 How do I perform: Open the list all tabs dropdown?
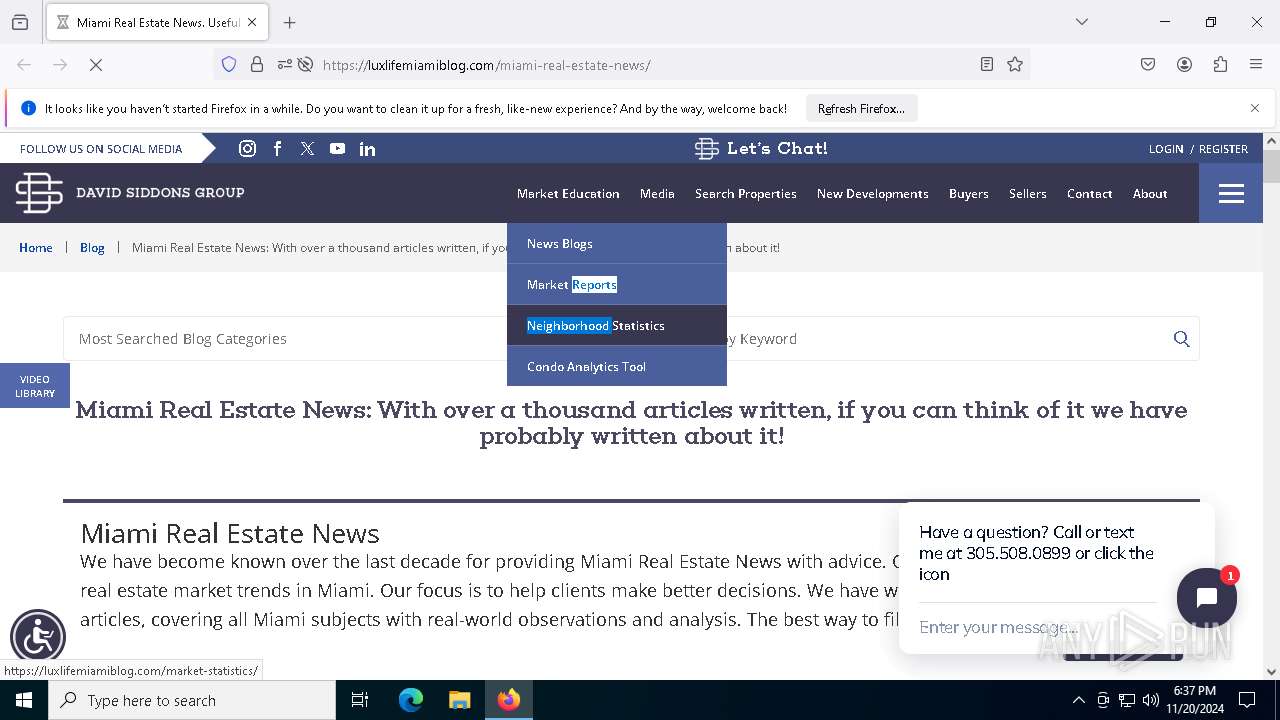click(1081, 22)
